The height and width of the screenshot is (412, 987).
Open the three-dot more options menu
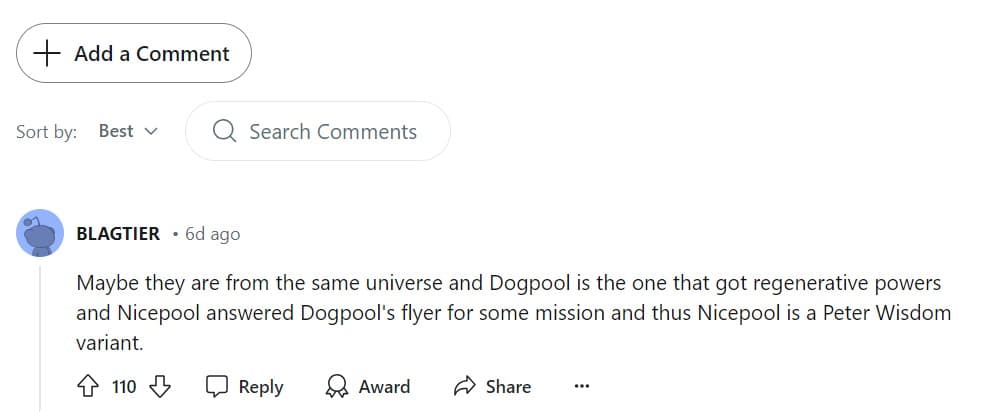tap(582, 386)
